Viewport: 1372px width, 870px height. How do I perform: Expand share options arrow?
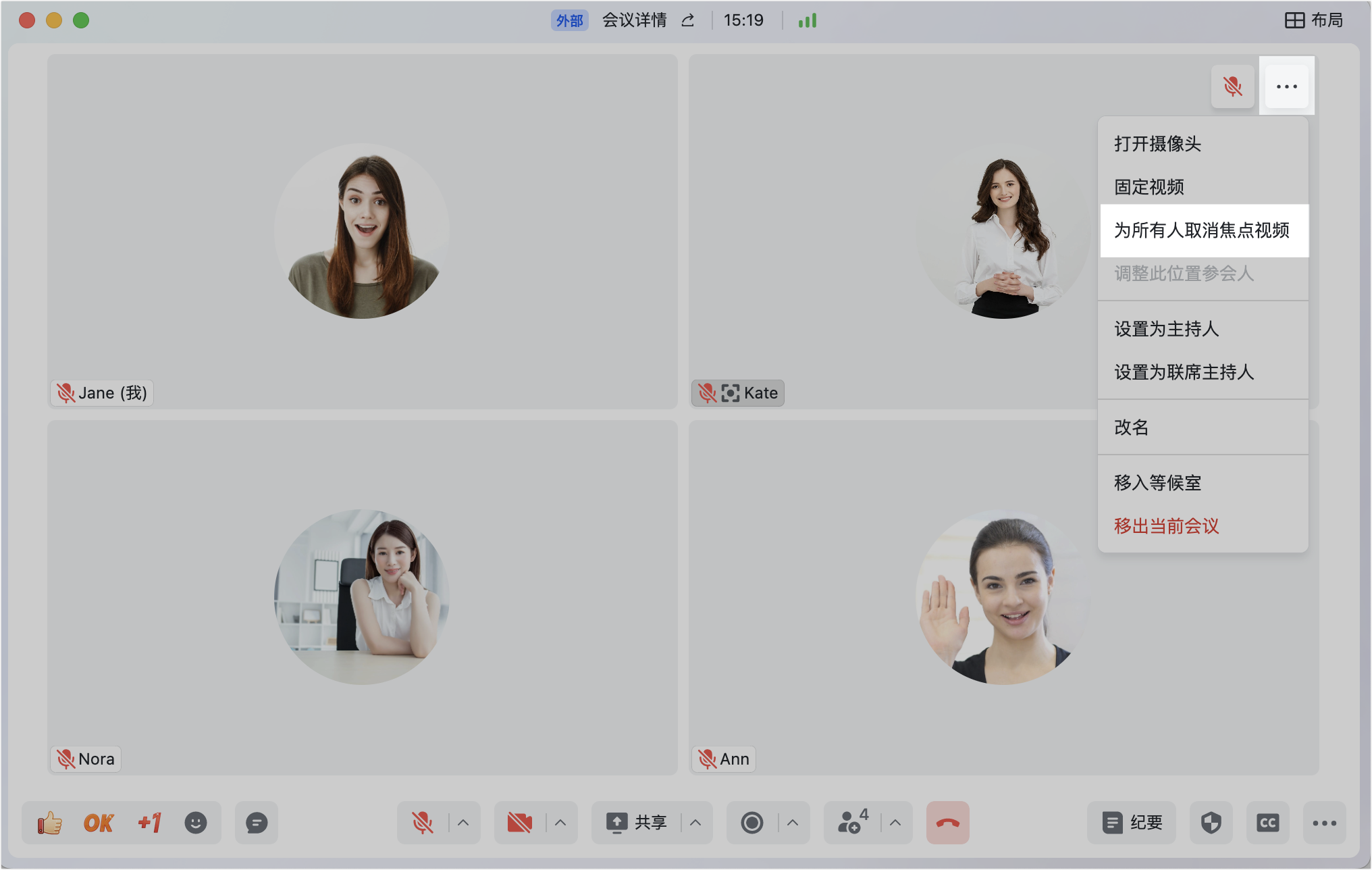pos(695,823)
